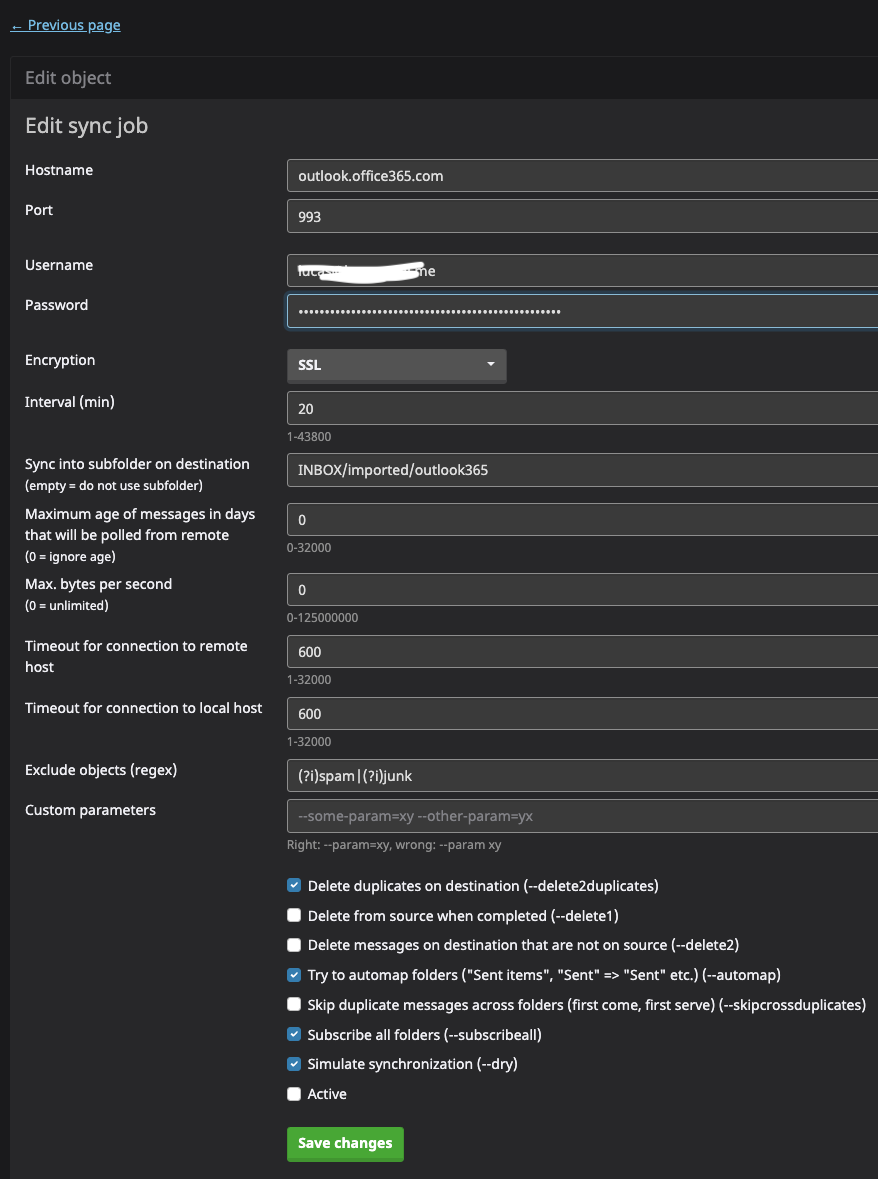Click the Previous page link
The image size is (878, 1179).
click(x=66, y=25)
